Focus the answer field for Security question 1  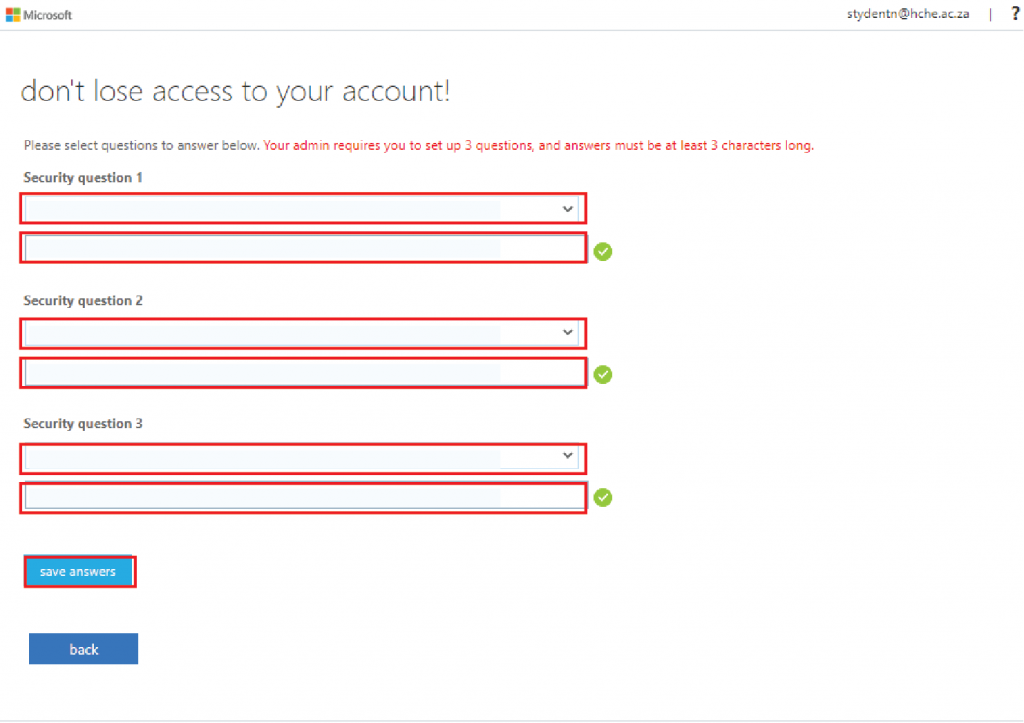[303, 248]
